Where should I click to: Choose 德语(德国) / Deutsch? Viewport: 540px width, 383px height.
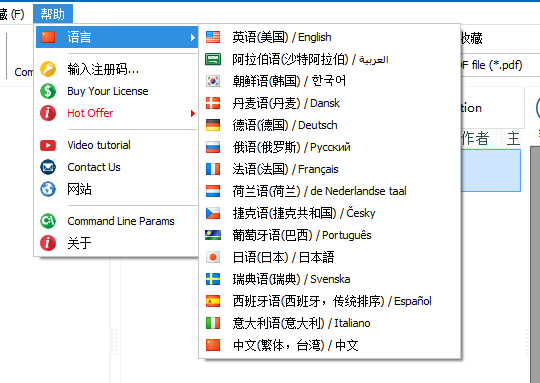[x=330, y=125]
